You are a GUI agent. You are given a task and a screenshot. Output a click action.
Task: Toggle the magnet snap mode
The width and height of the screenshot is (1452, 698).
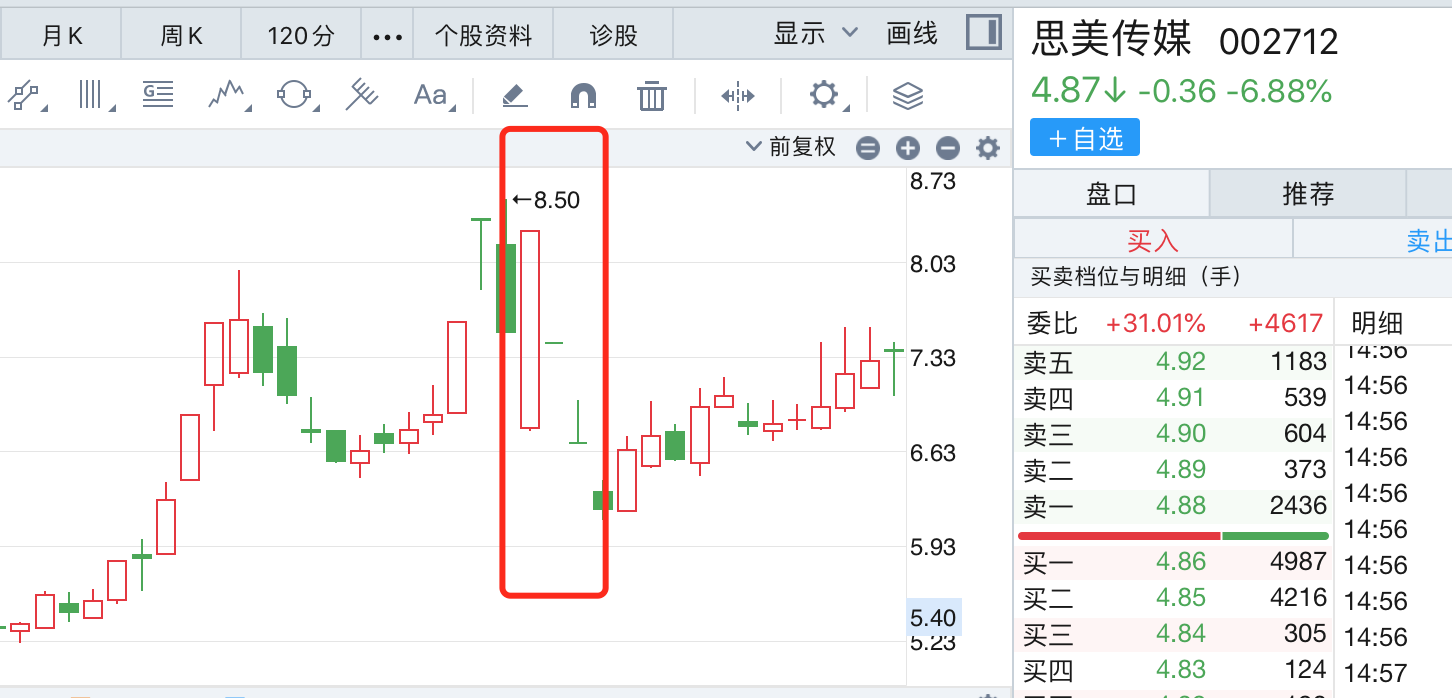click(583, 96)
